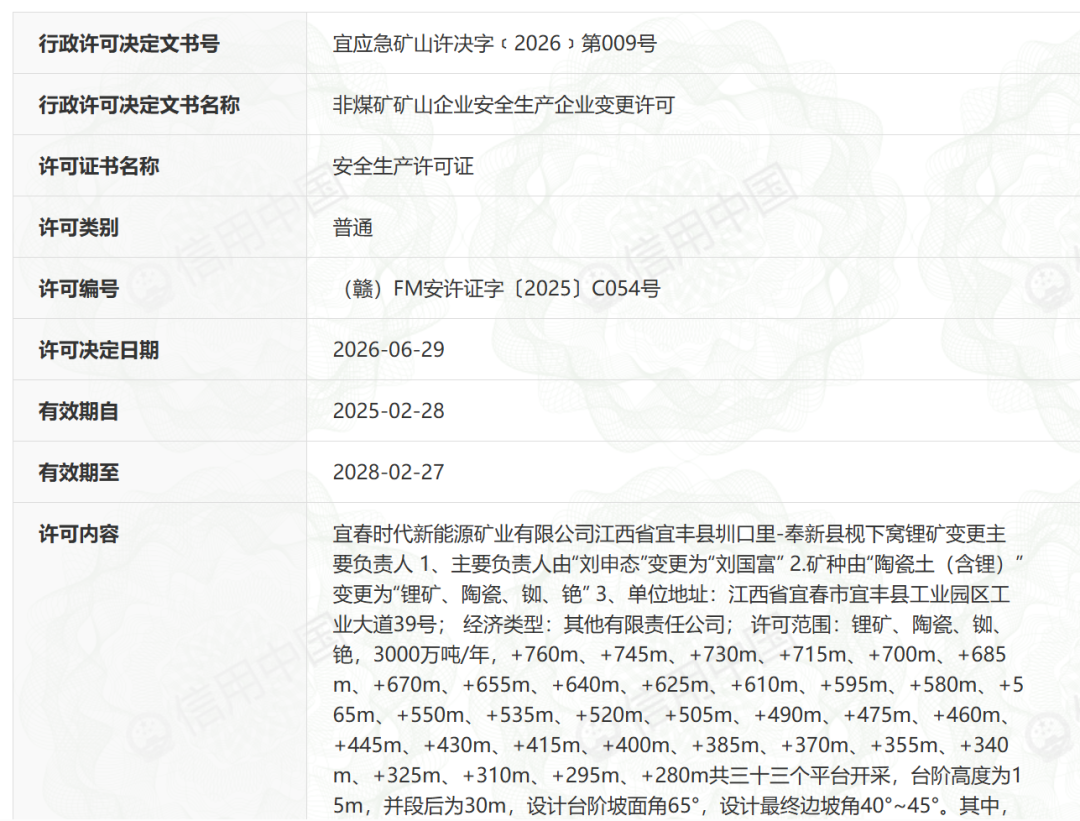Click the date 2025-02-28

(388, 411)
